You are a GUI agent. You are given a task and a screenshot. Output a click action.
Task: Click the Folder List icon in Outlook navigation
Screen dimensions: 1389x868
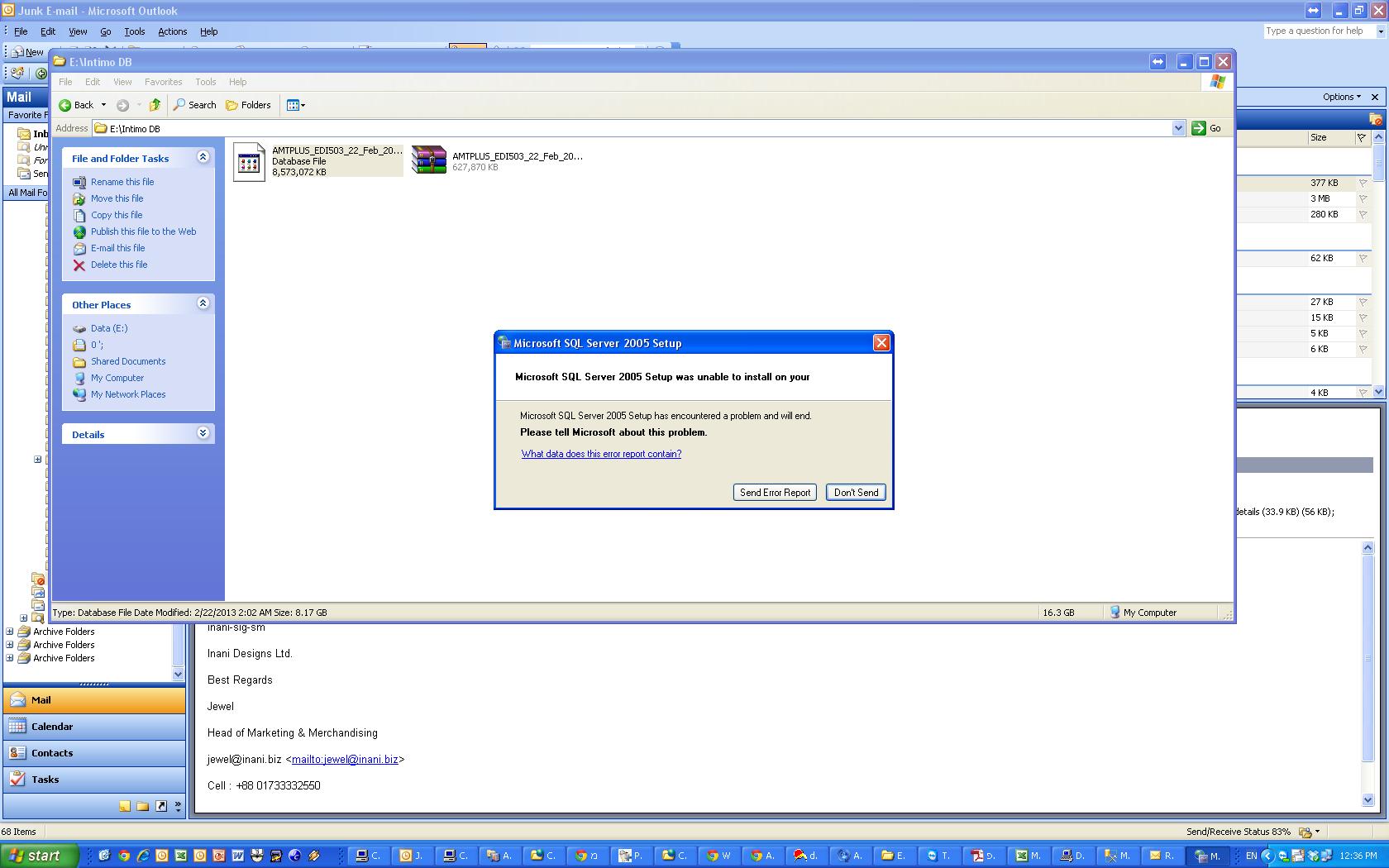[143, 806]
